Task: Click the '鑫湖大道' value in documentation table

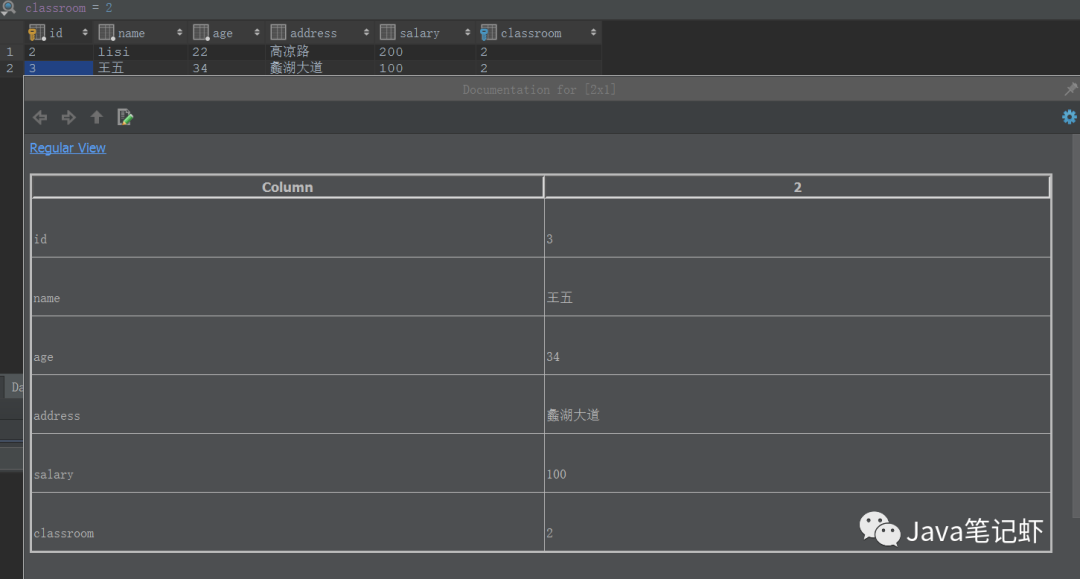Action: pyautogui.click(x=573, y=415)
